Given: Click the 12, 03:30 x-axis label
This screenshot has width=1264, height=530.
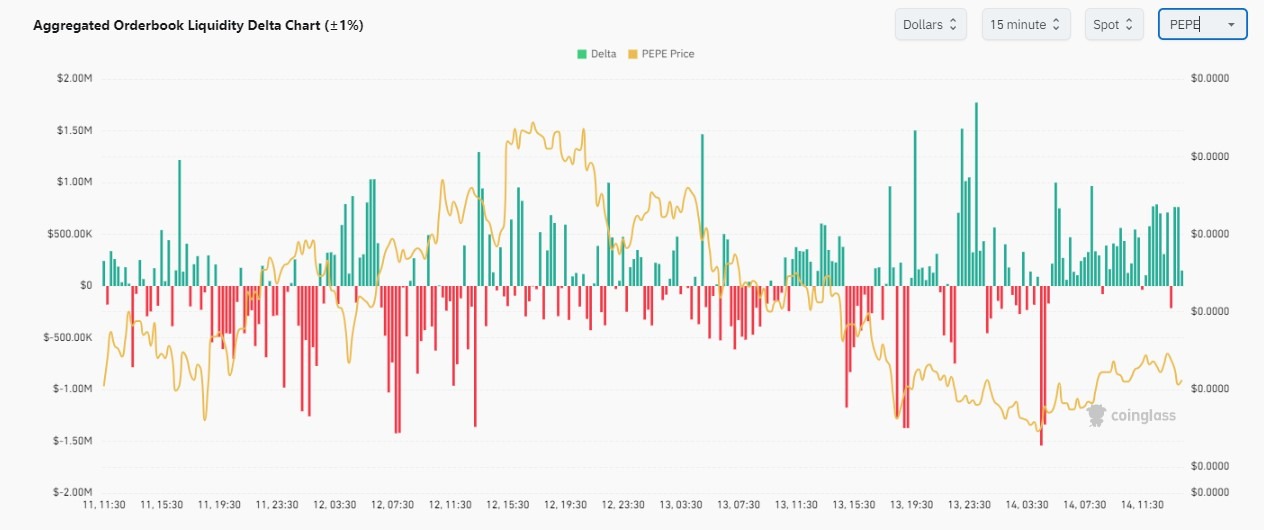Looking at the screenshot, I should [336, 506].
